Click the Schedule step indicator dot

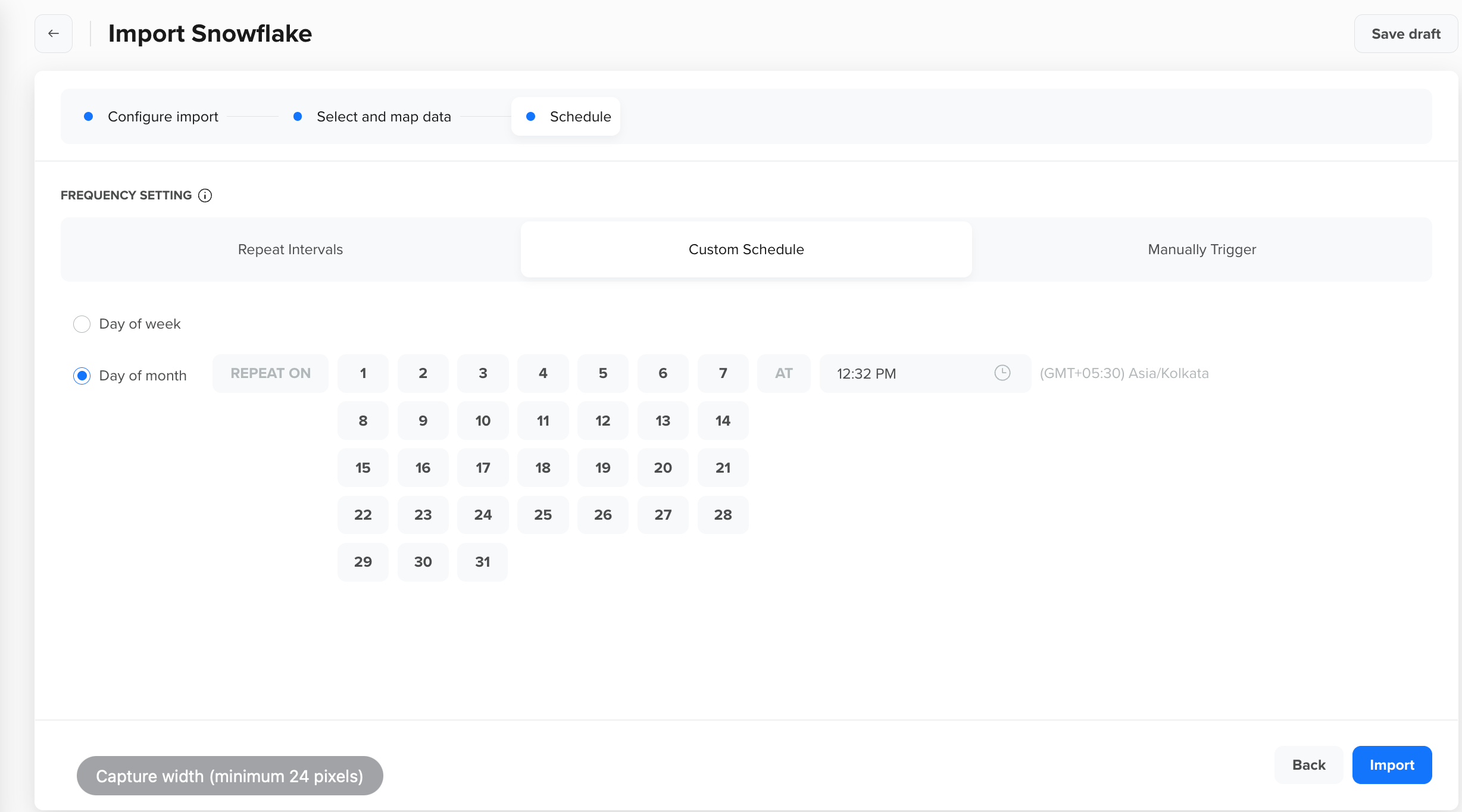coord(530,116)
